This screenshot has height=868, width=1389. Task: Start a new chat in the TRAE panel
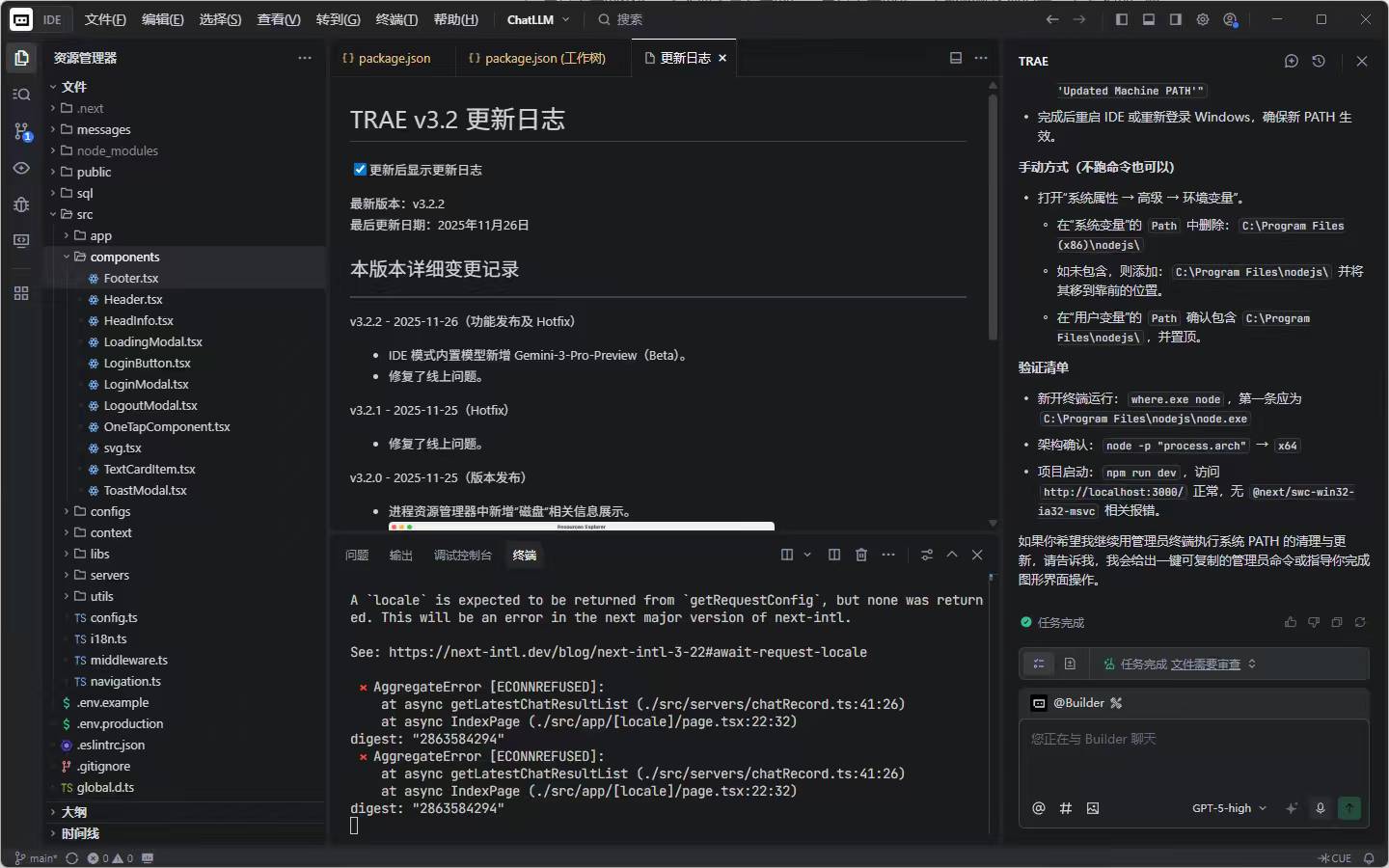pos(1292,61)
